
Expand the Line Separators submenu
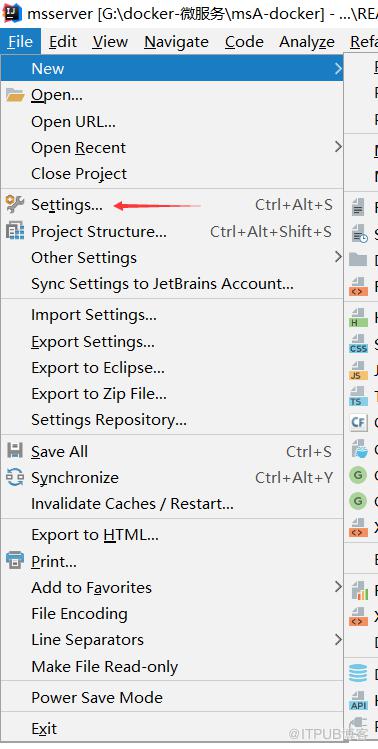172,640
